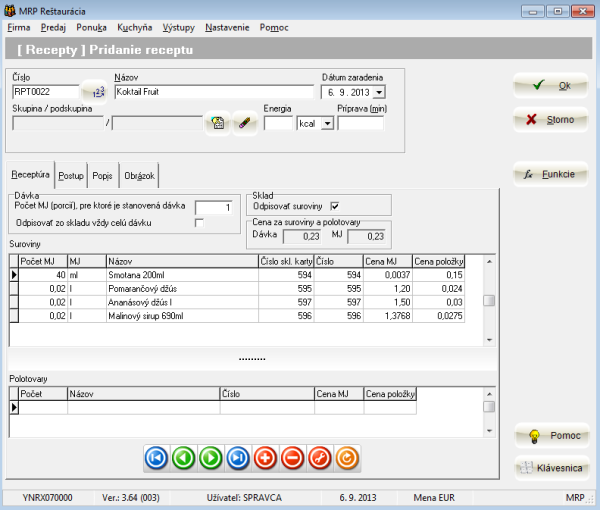Click the Mena EUR status bar entry
The image size is (600, 510).
point(434,498)
